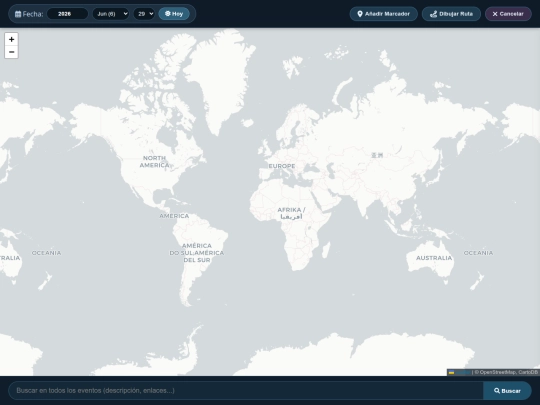Open the month dropdown Jun (6)
This screenshot has height=405, width=540.
point(111,14)
